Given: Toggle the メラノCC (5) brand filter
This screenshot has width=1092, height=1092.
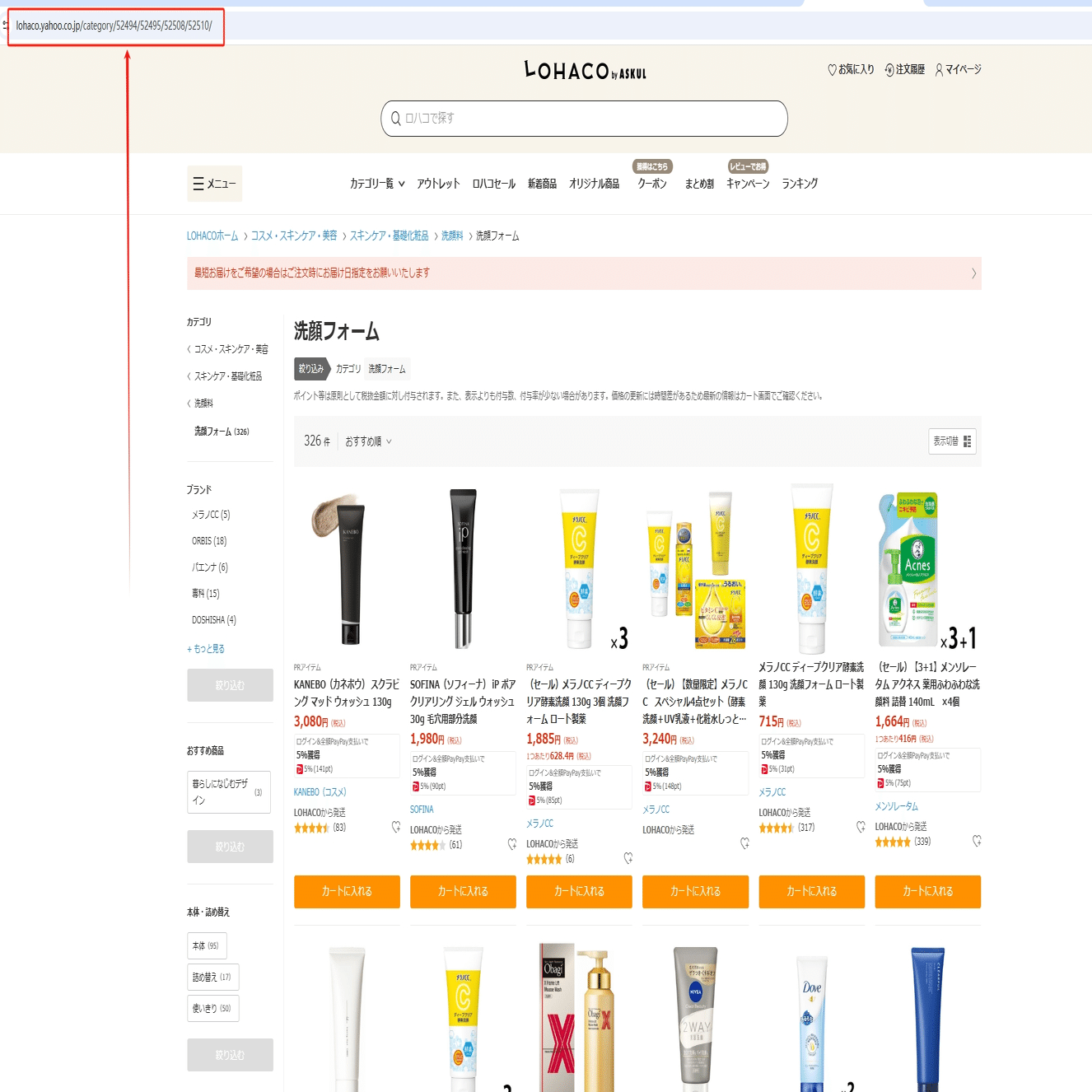Looking at the screenshot, I should (x=211, y=515).
